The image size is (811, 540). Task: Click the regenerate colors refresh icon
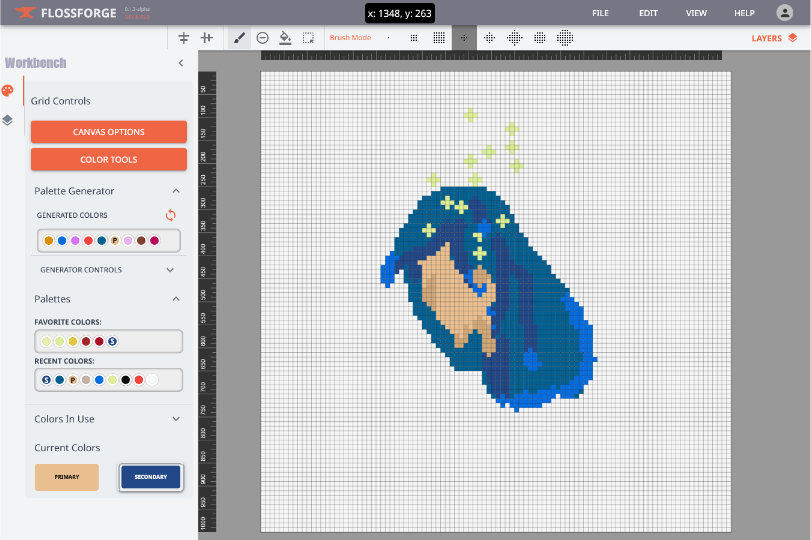171,215
